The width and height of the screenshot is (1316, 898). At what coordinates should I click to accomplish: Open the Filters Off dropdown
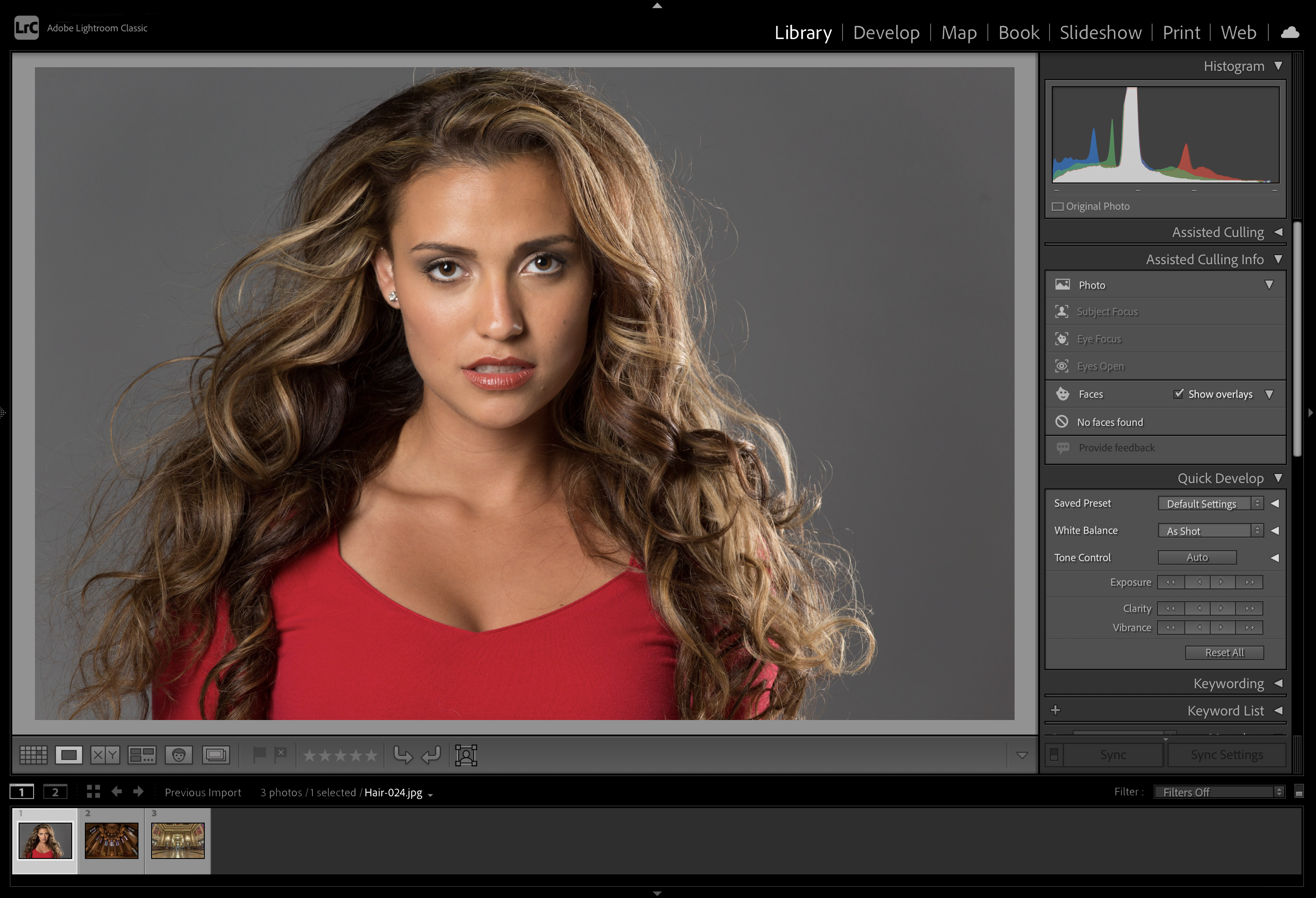1220,792
